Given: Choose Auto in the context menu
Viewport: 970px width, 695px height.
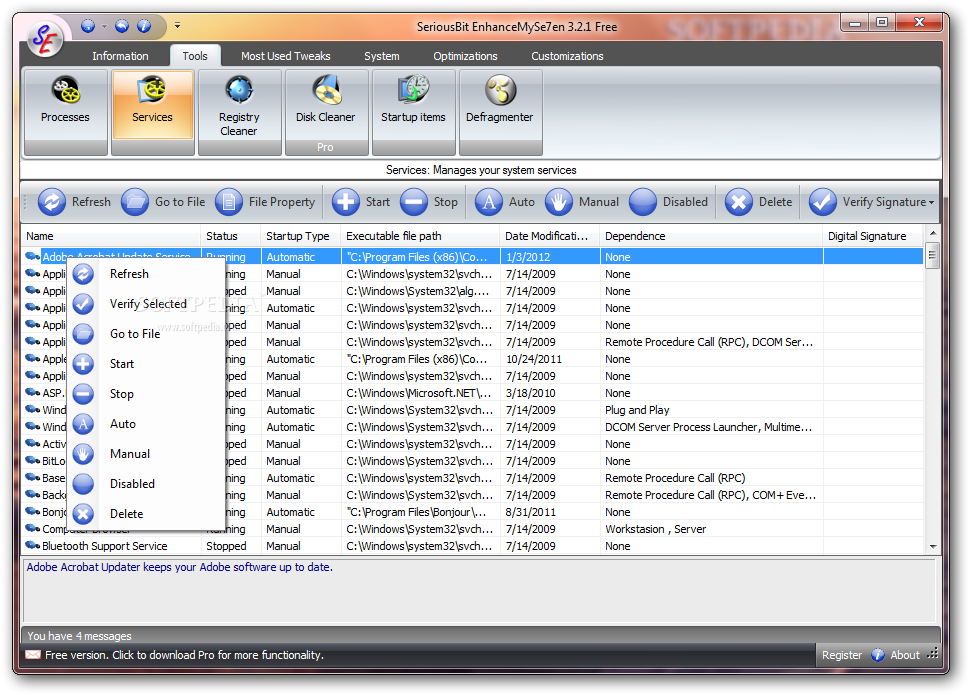Looking at the screenshot, I should coord(145,424).
